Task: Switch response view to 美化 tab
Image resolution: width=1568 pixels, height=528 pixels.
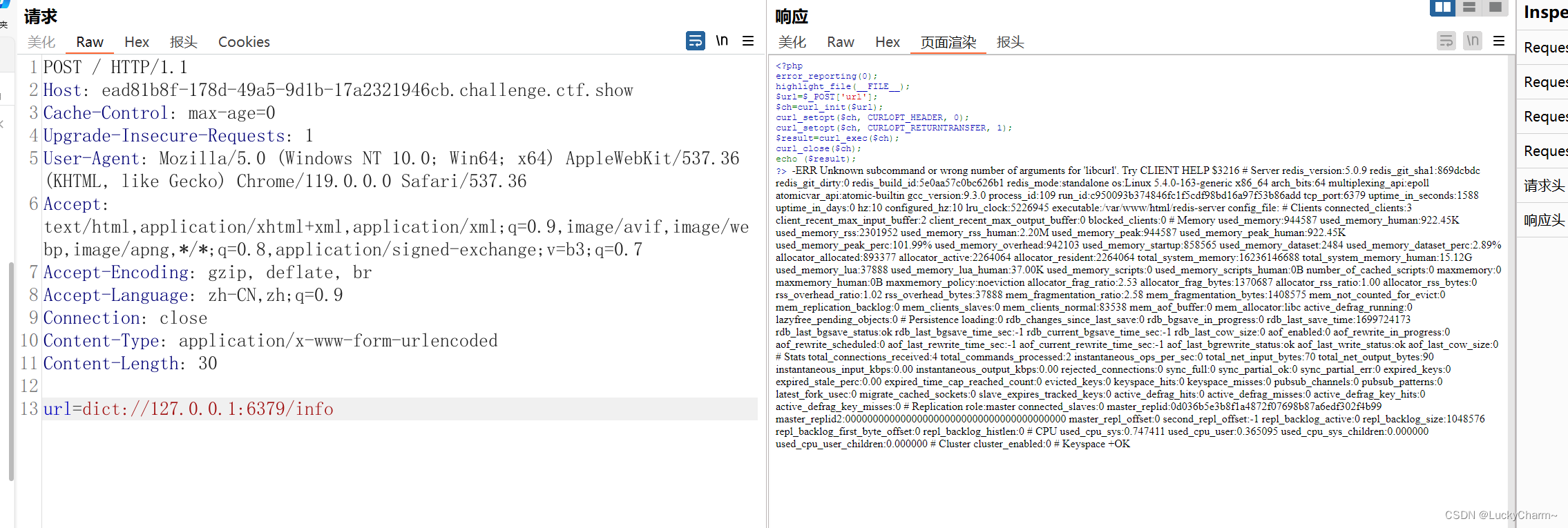Action: [x=792, y=42]
